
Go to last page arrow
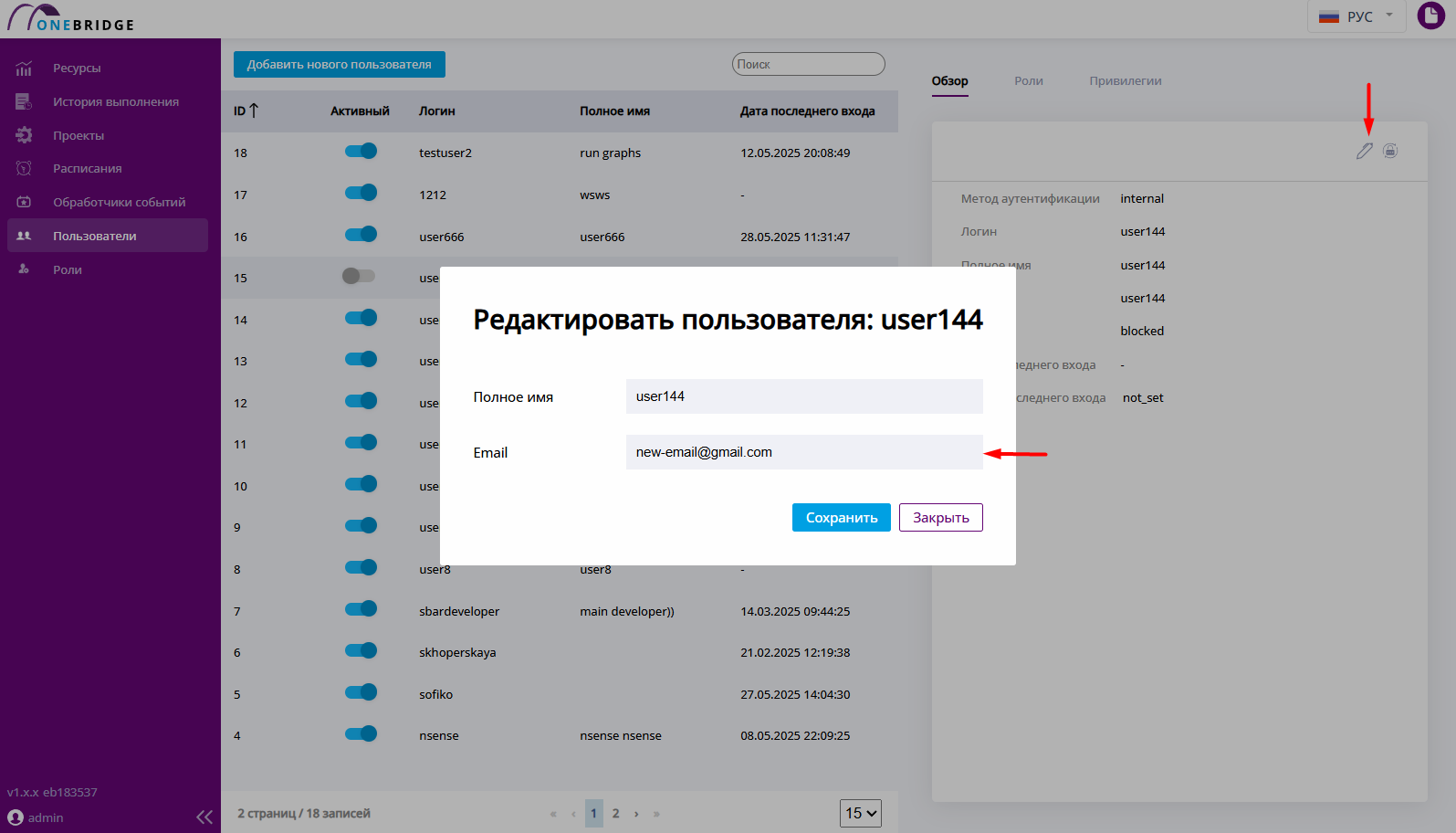tap(656, 814)
